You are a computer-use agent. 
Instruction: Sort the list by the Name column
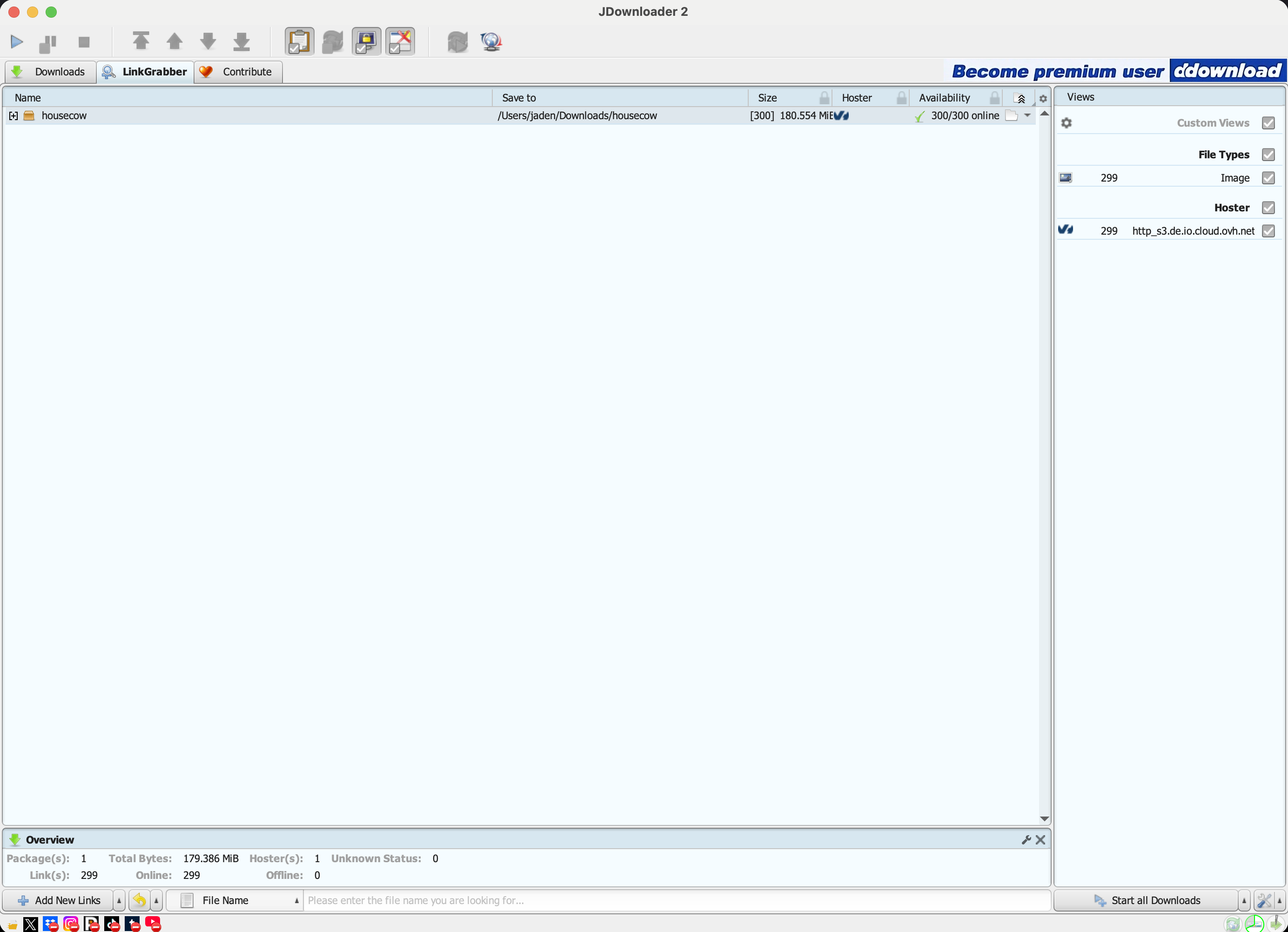[x=248, y=98]
